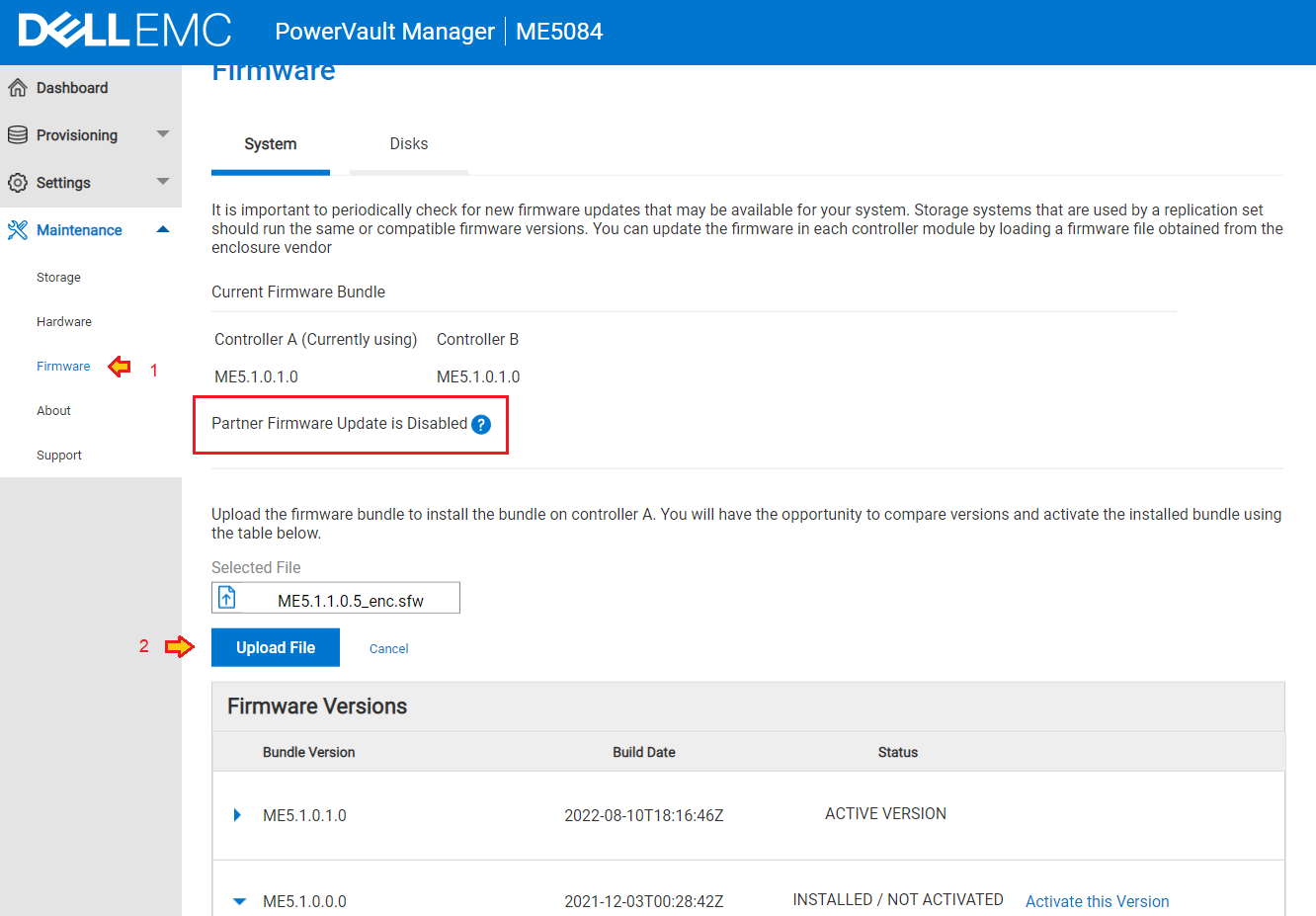Open the Support page
Viewport: 1316px width, 916px height.
coord(58,455)
